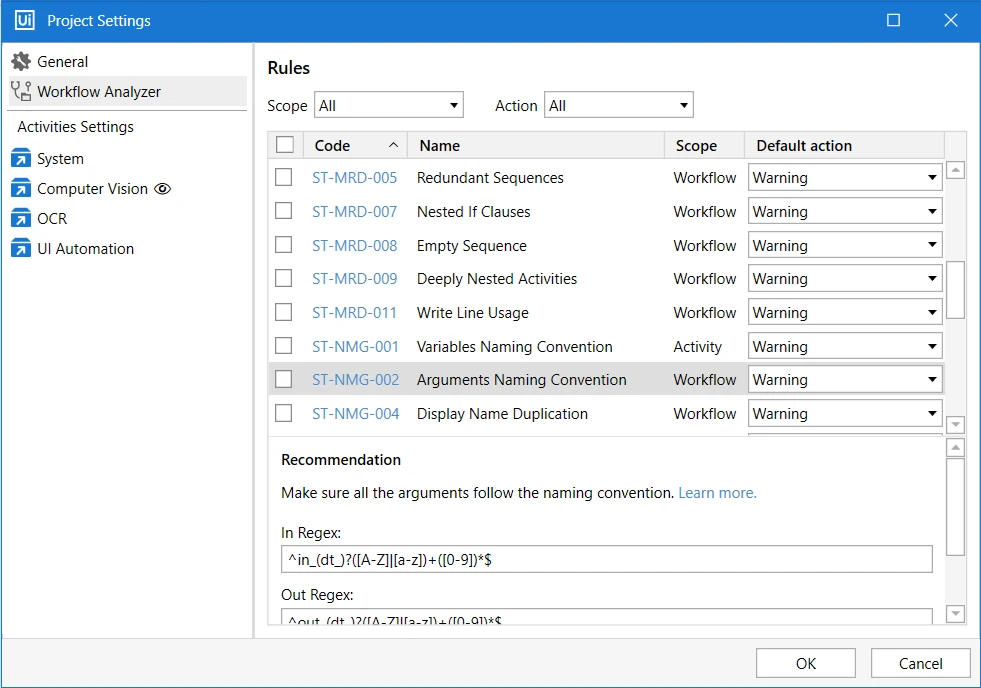Open the Learn more link
Viewport: 981px width, 688px height.
[x=718, y=493]
